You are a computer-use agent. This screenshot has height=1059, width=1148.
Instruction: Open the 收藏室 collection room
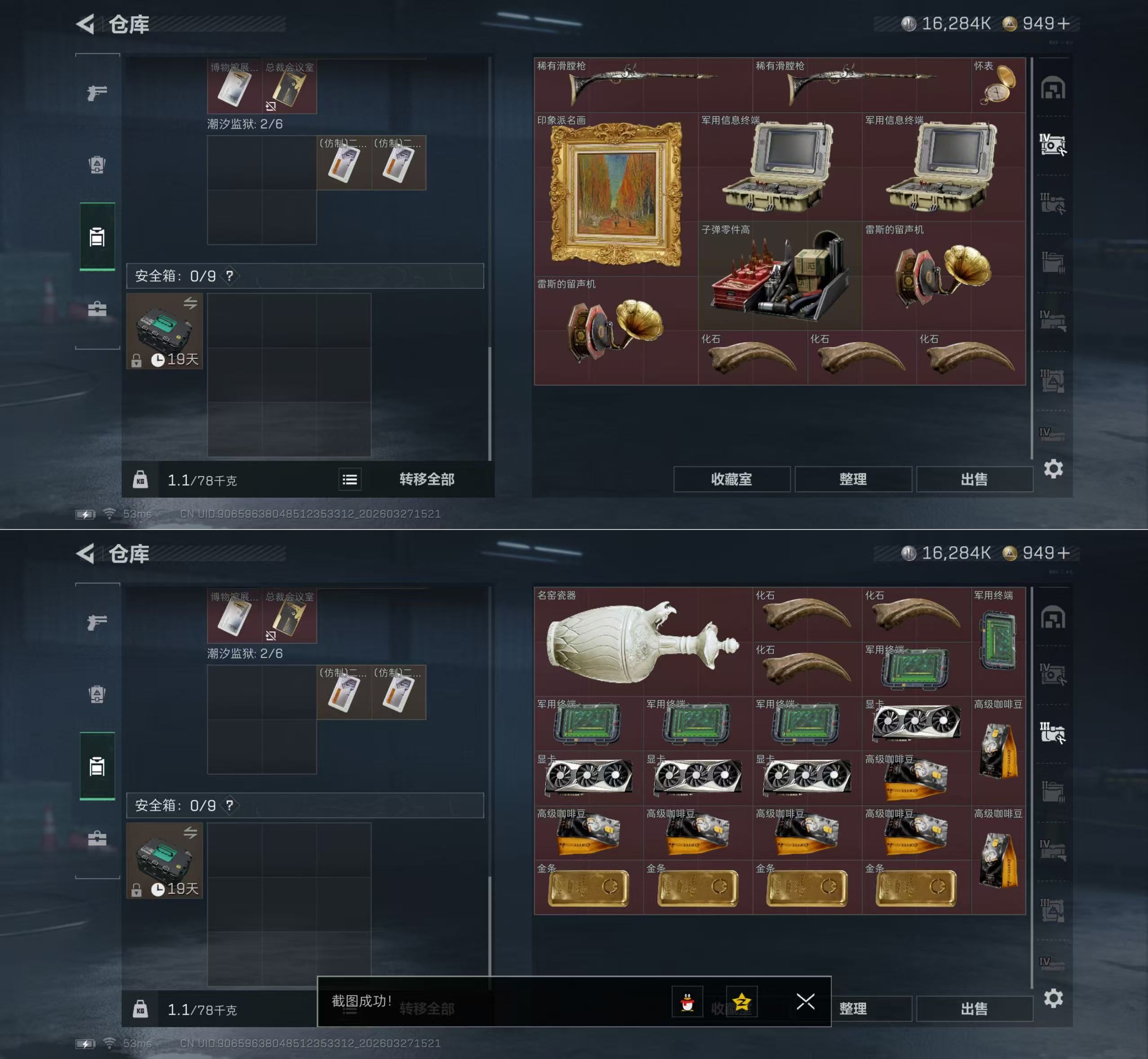pos(732,479)
